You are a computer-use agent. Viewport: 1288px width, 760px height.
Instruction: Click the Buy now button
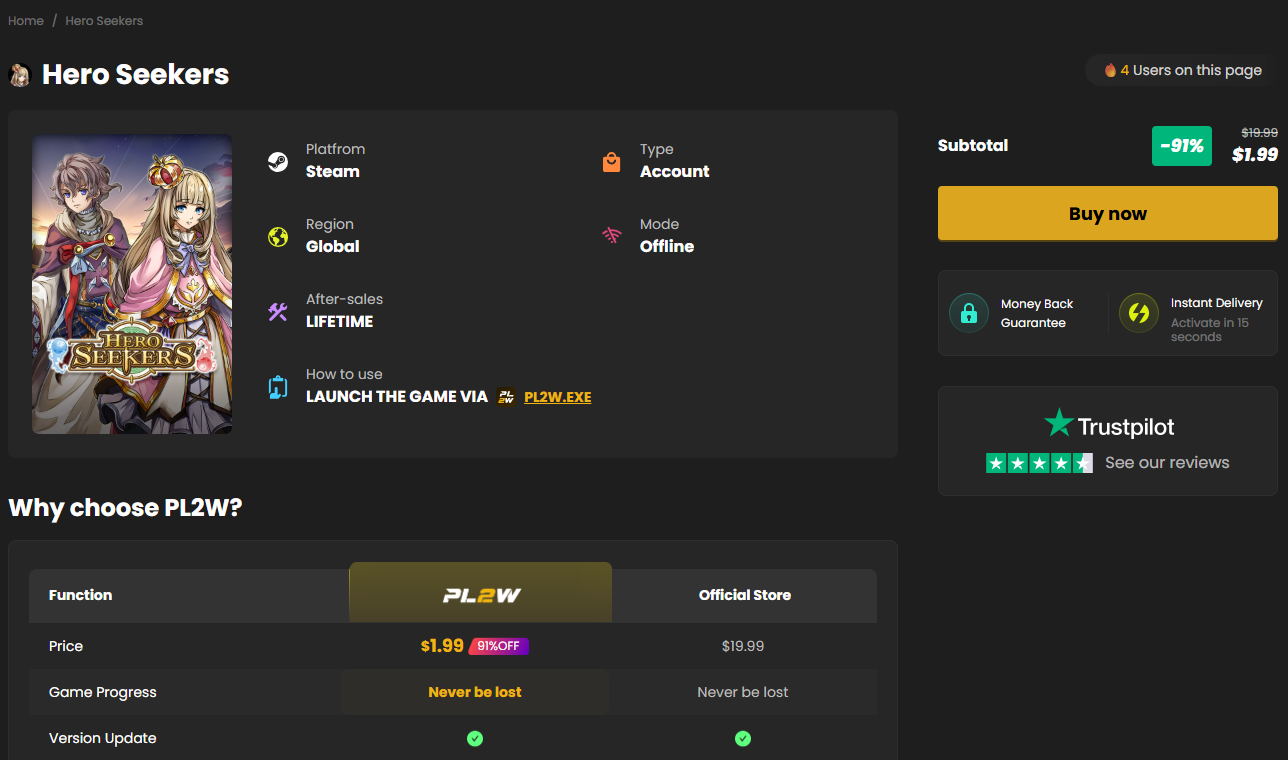click(1108, 213)
